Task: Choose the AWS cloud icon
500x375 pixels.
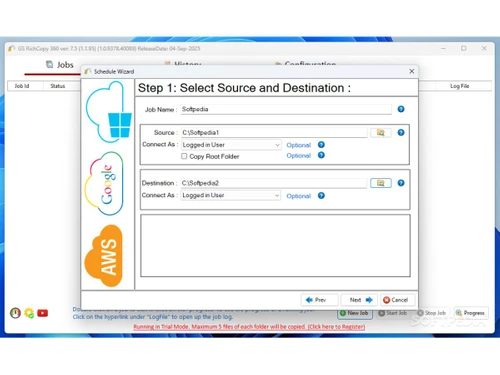Action: click(x=104, y=256)
